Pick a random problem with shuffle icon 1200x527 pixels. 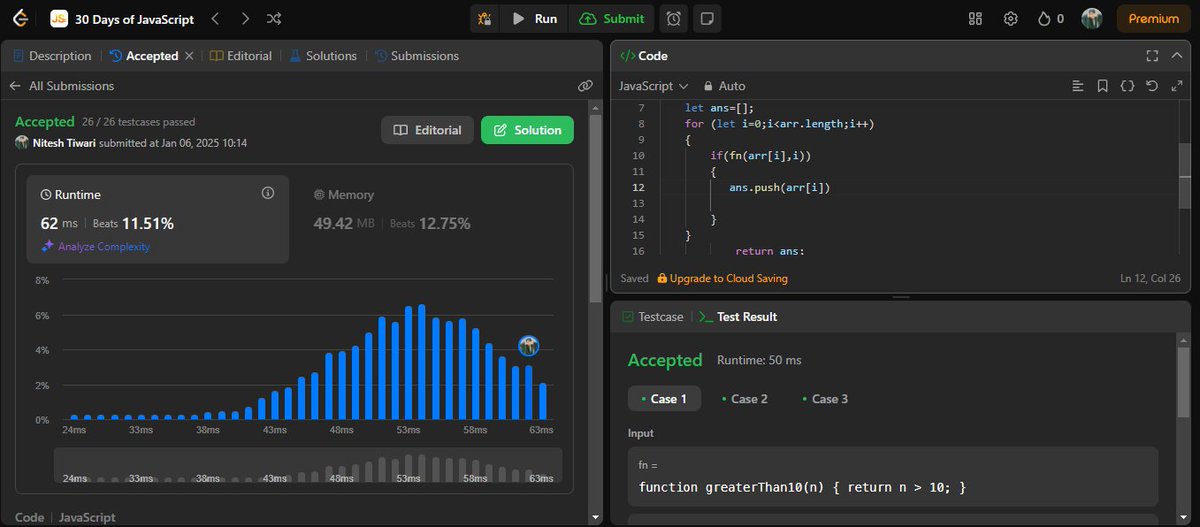click(x=276, y=18)
